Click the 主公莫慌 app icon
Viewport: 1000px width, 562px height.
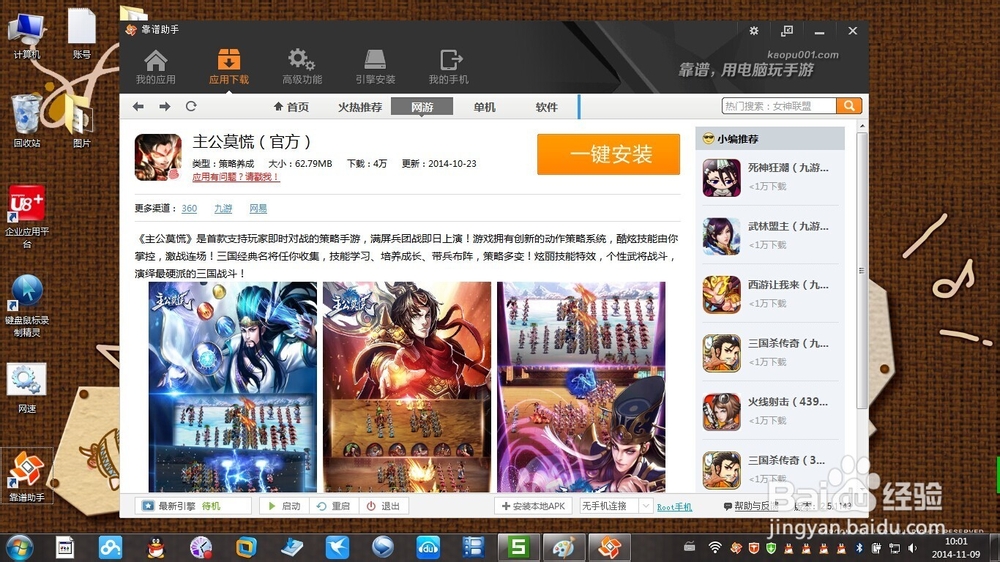click(158, 157)
